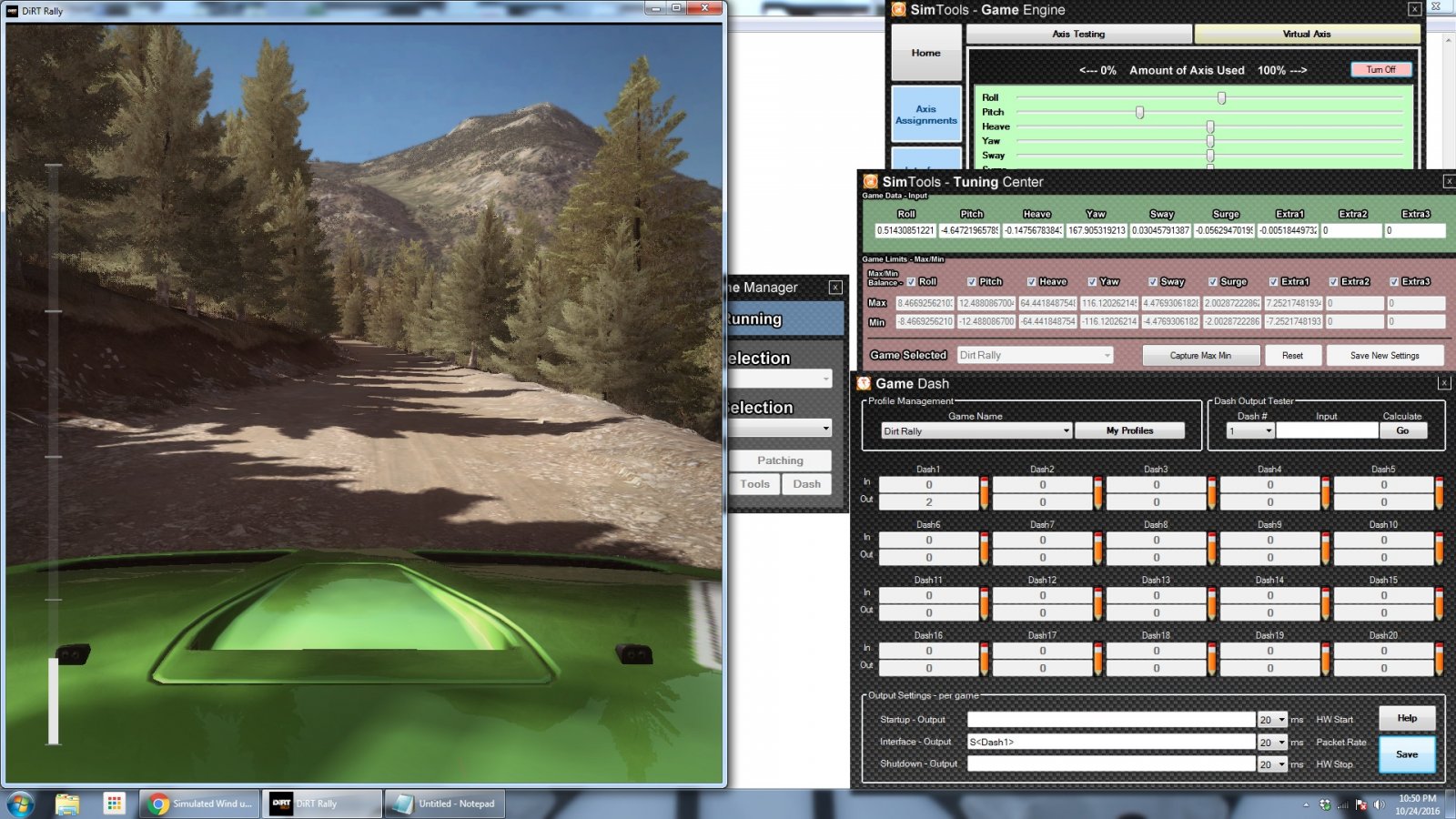Open the Interface - Output ms dropdown
This screenshot has height=819, width=1456.
[1272, 743]
